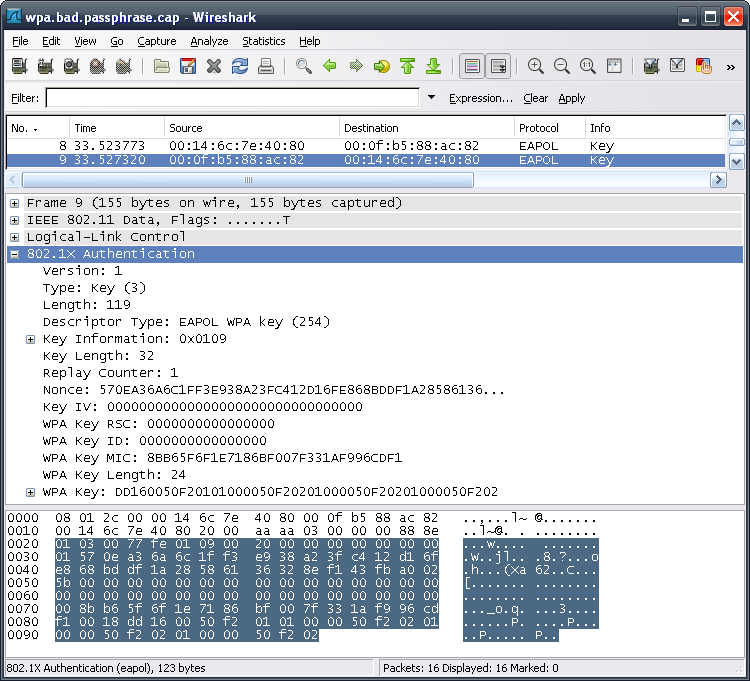Toggle auto scroll in live capture
The height and width of the screenshot is (681, 750).
pyautogui.click(x=498, y=67)
